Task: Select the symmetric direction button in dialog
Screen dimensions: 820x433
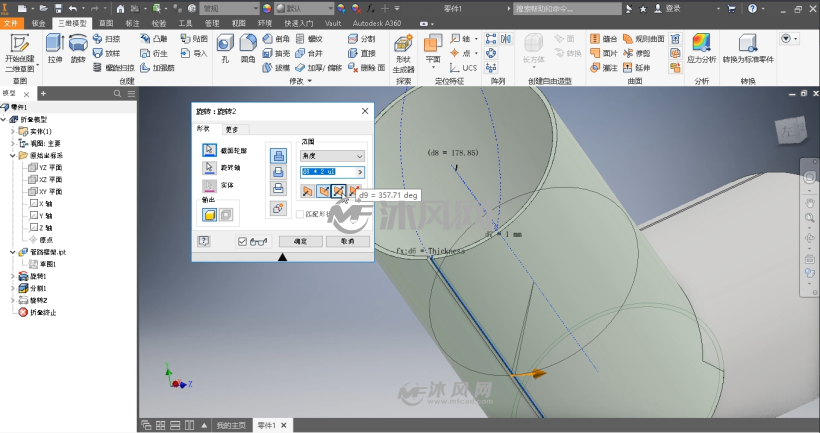Action: [x=339, y=191]
